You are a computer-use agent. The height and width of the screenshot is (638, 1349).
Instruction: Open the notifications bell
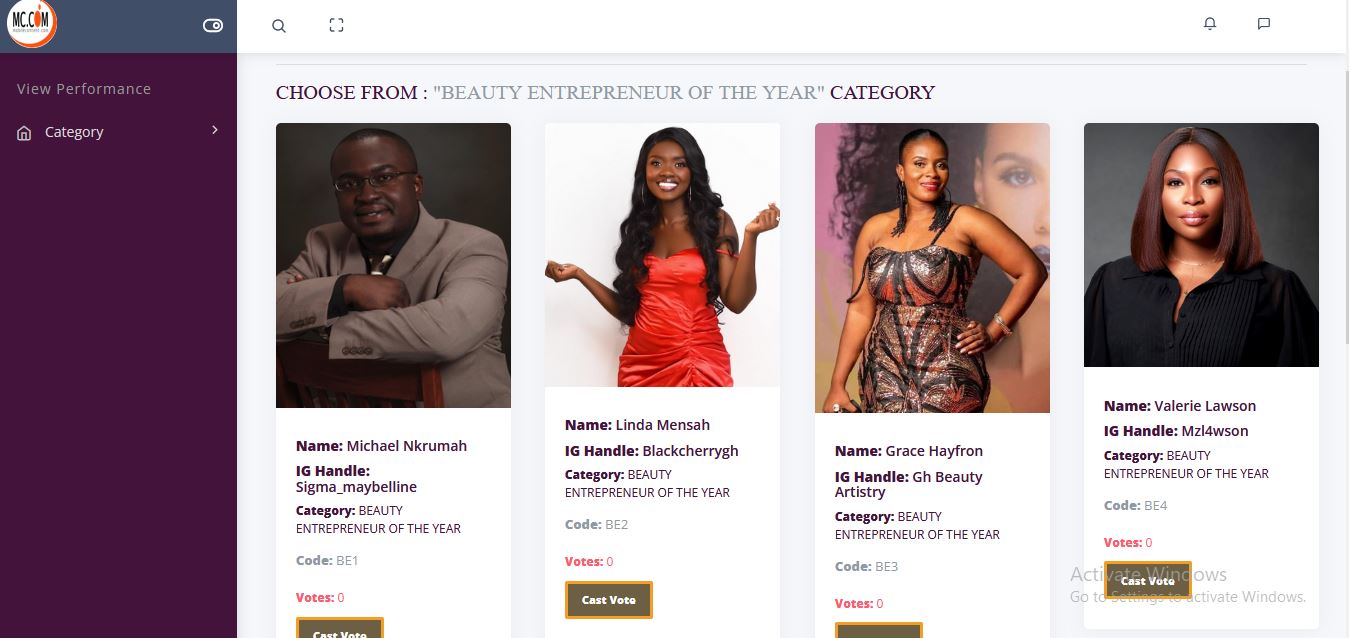click(1210, 24)
